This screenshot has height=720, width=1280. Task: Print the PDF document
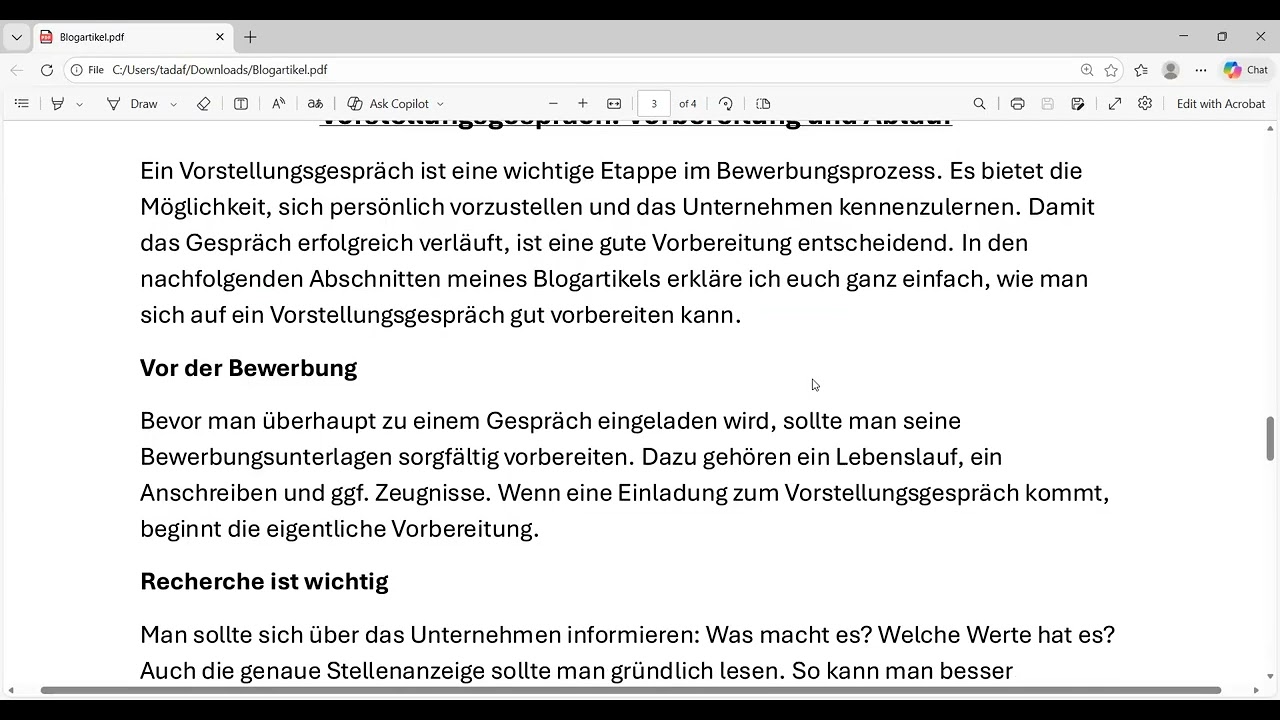tap(1017, 104)
